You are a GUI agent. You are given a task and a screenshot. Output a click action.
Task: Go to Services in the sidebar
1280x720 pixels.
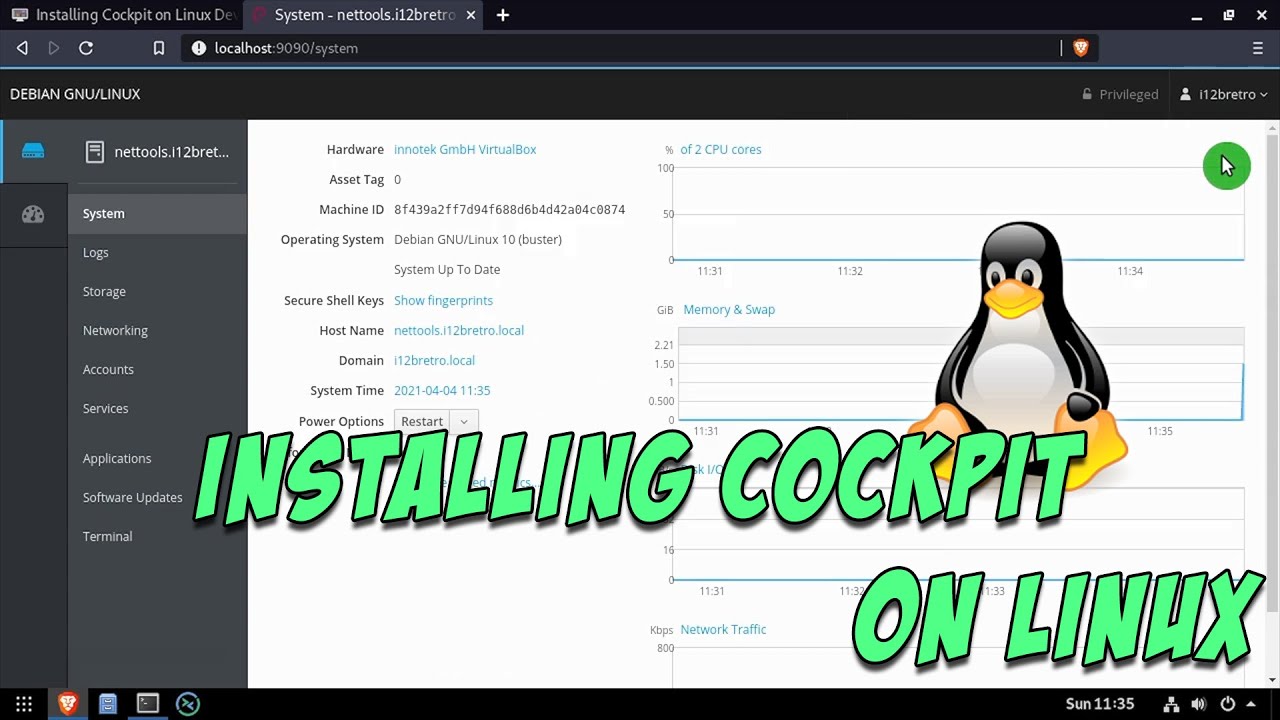coord(157,408)
